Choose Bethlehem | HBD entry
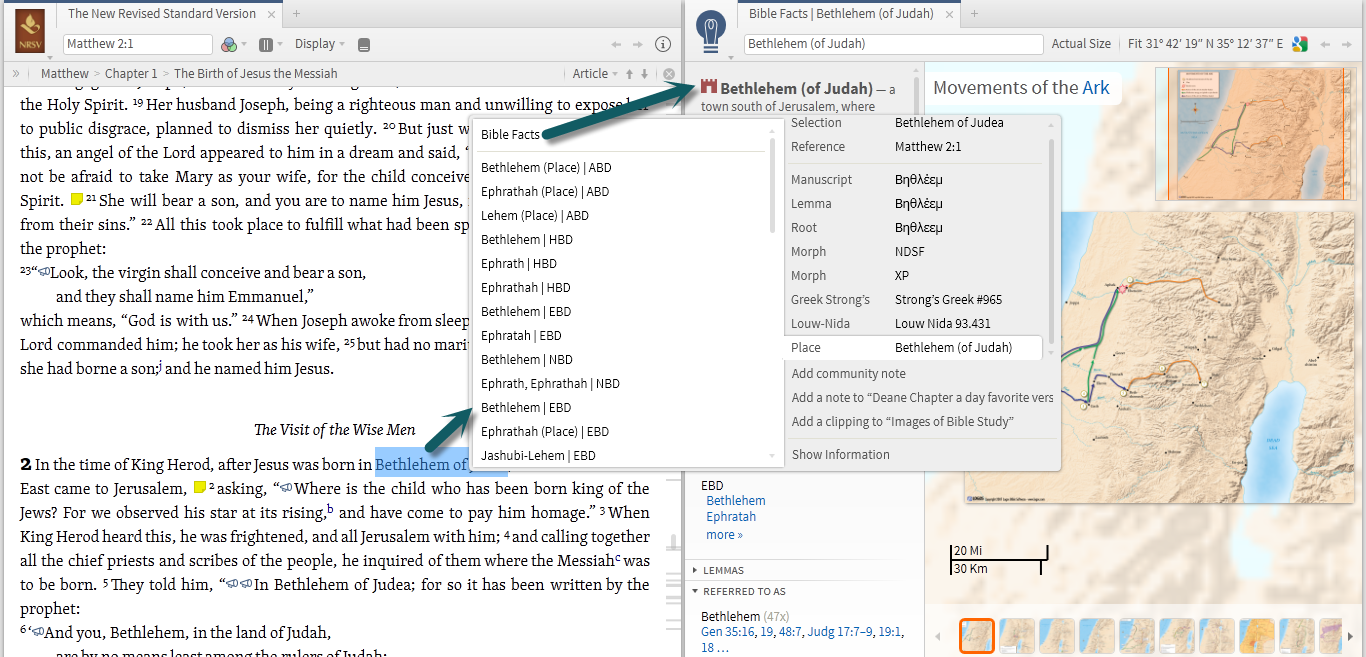1366x657 pixels. coord(527,240)
